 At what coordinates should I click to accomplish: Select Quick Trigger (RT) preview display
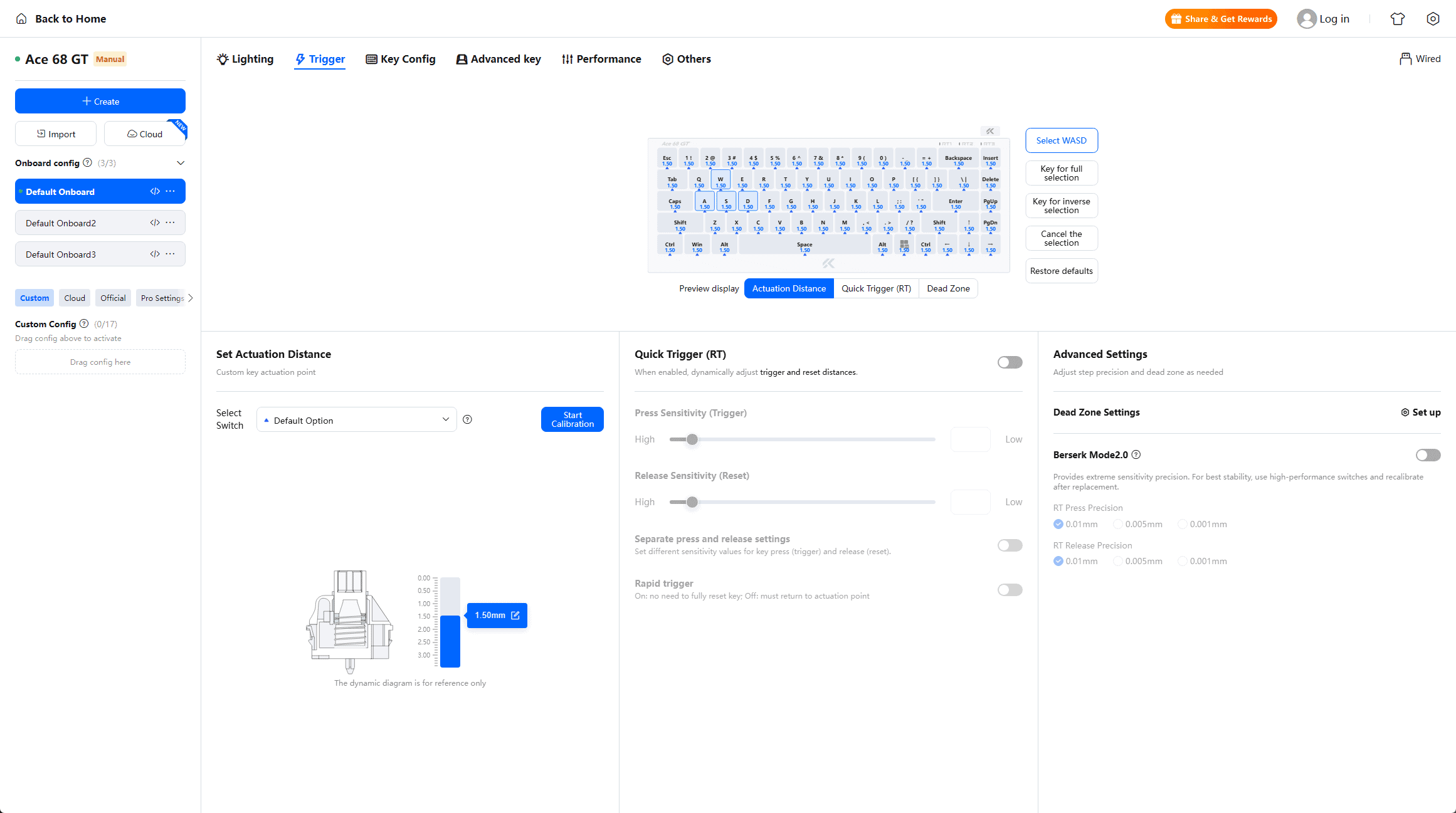[876, 288]
